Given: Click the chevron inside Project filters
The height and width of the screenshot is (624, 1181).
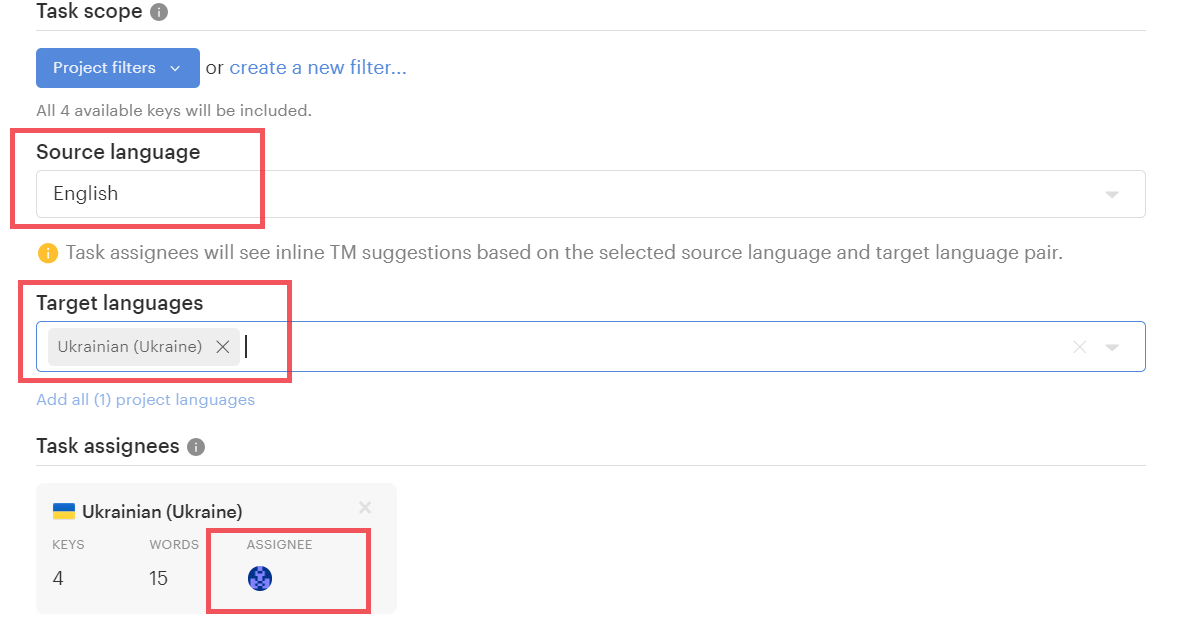Looking at the screenshot, I should [175, 68].
